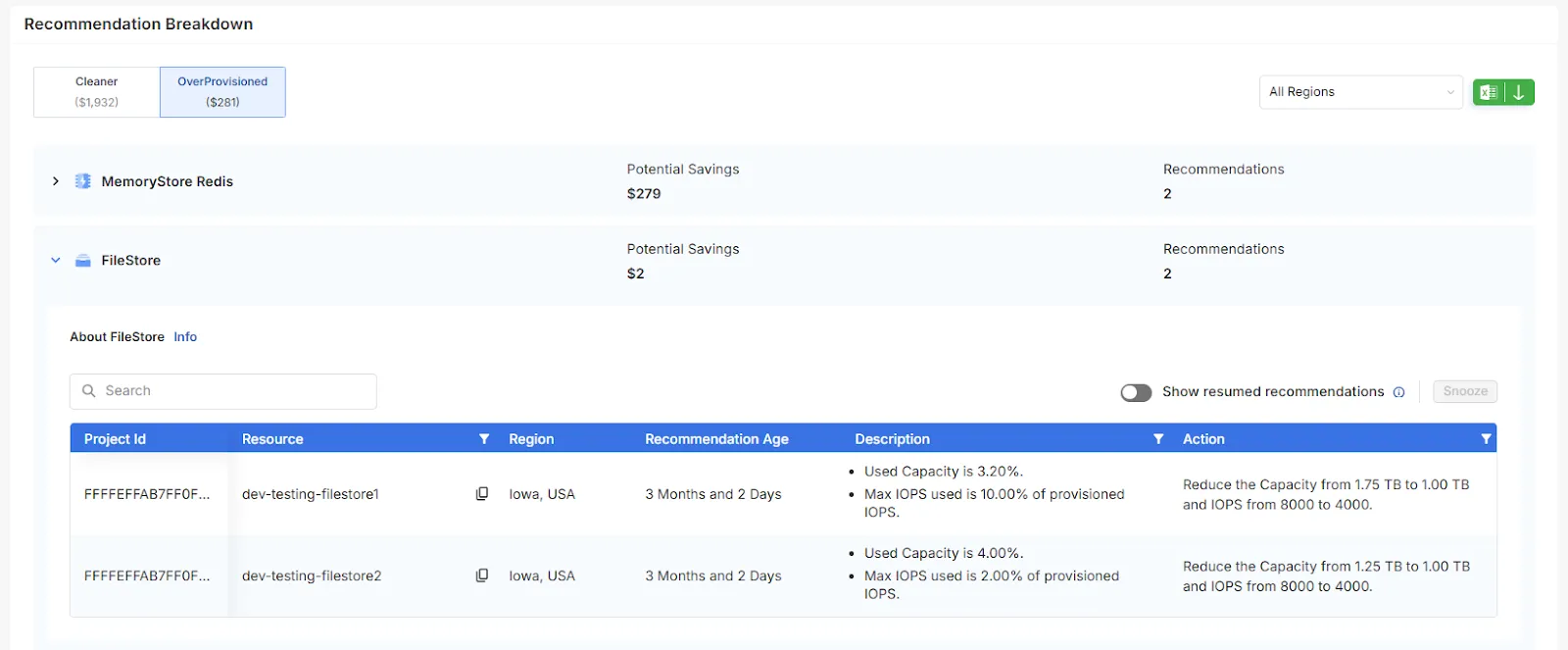This screenshot has width=1568, height=650.
Task: Click the MemoryStore Redis label
Action: tap(168, 181)
